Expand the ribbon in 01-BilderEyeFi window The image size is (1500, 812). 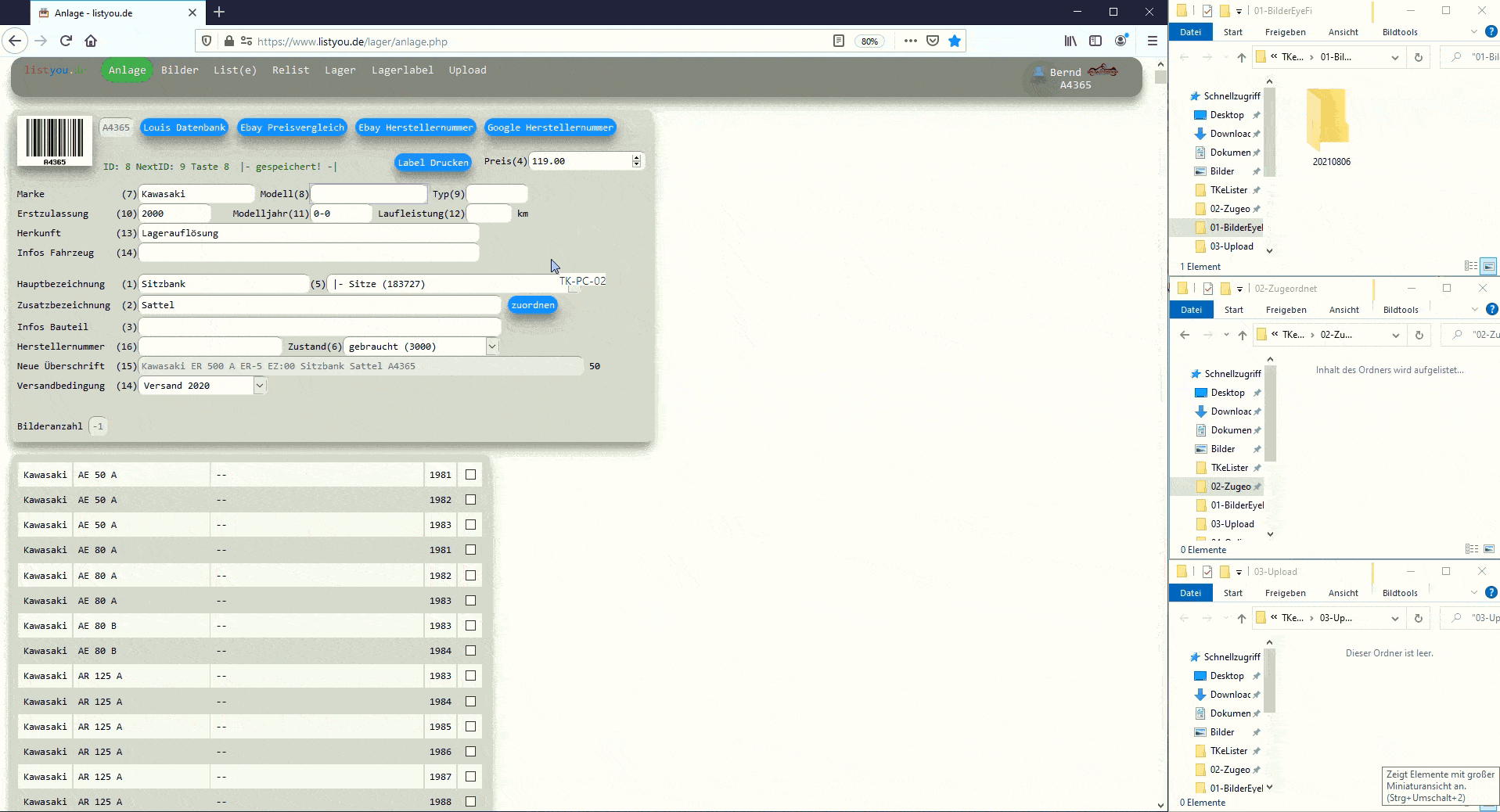click(x=1473, y=32)
